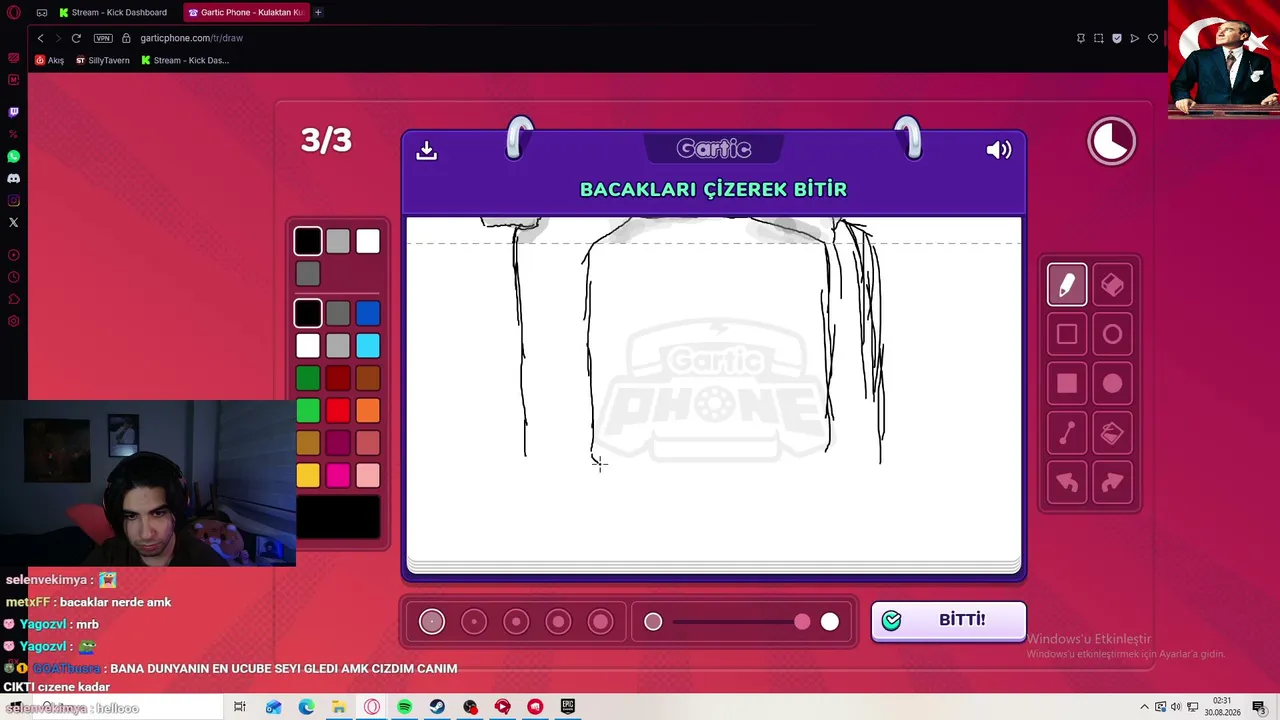The image size is (1280, 720).
Task: Select the pen drawing tool
Action: coord(1067,285)
